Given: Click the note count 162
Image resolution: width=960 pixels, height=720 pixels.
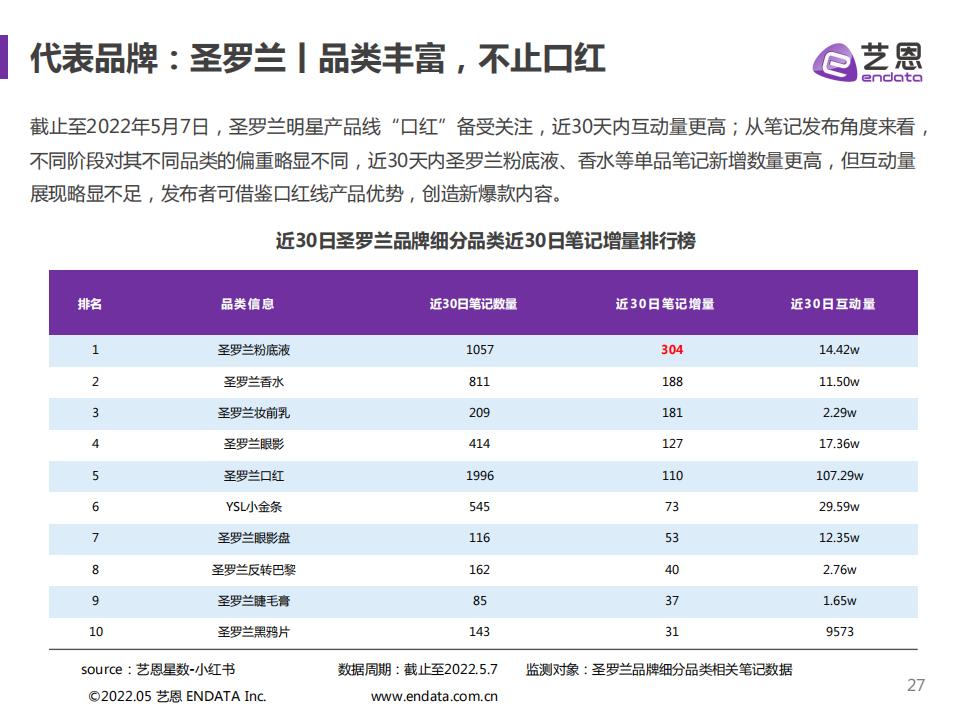Looking at the screenshot, I should pyautogui.click(x=479, y=569).
